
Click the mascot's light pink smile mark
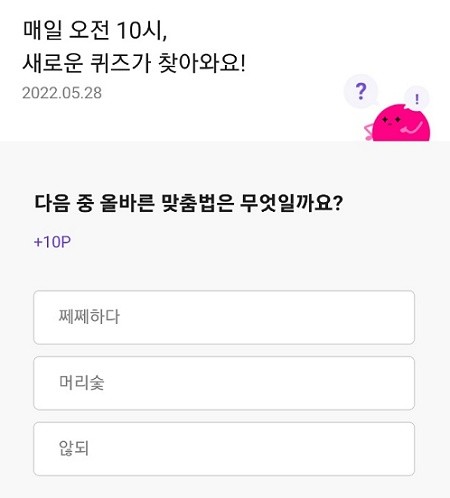[413, 128]
